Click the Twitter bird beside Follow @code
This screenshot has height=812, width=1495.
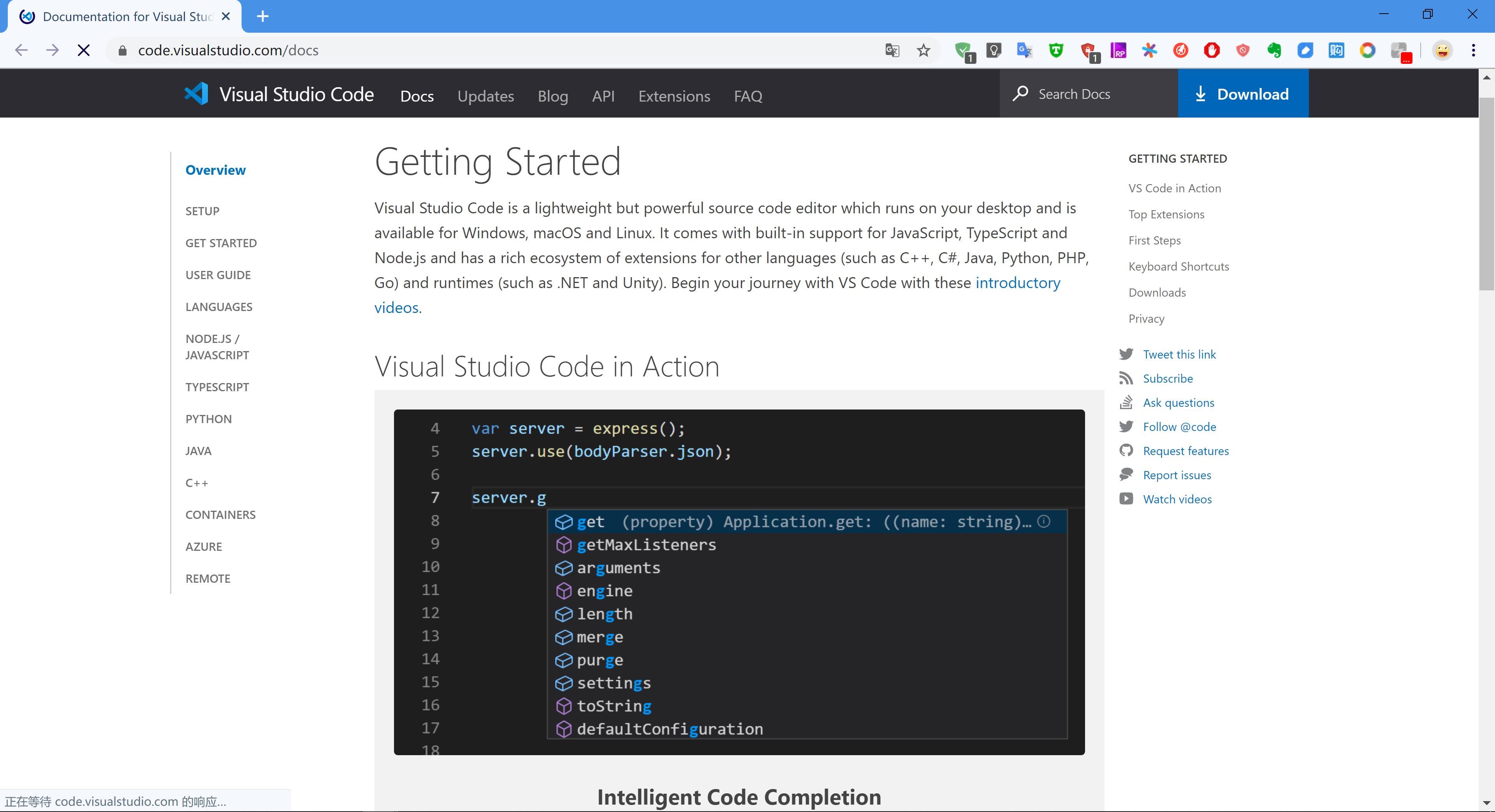pos(1126,427)
